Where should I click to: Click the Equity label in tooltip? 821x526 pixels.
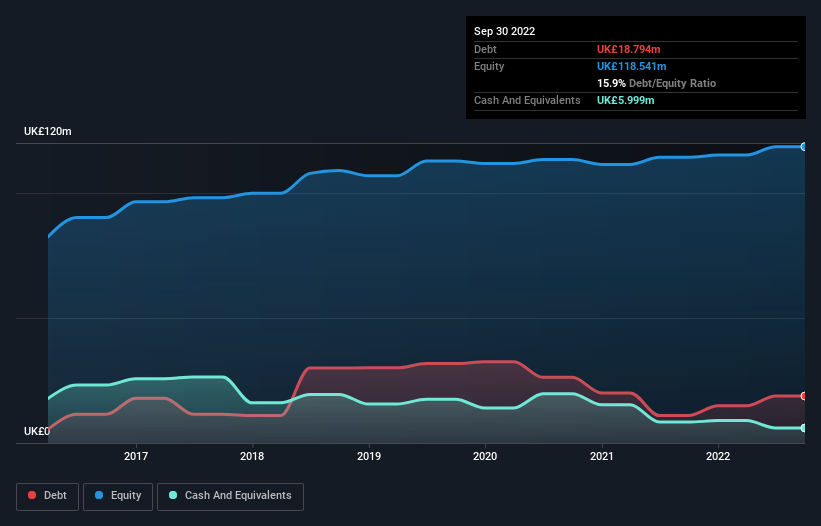[x=489, y=66]
